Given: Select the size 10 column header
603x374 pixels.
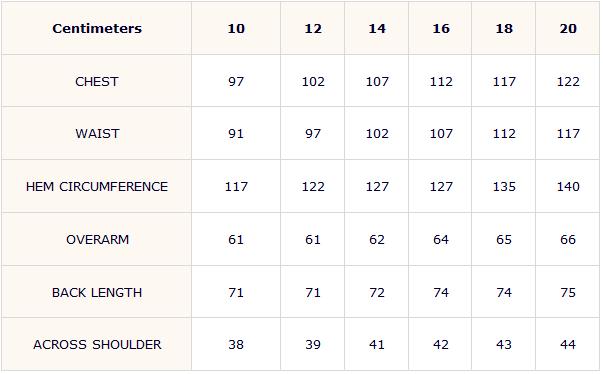Looking at the screenshot, I should click(236, 28).
